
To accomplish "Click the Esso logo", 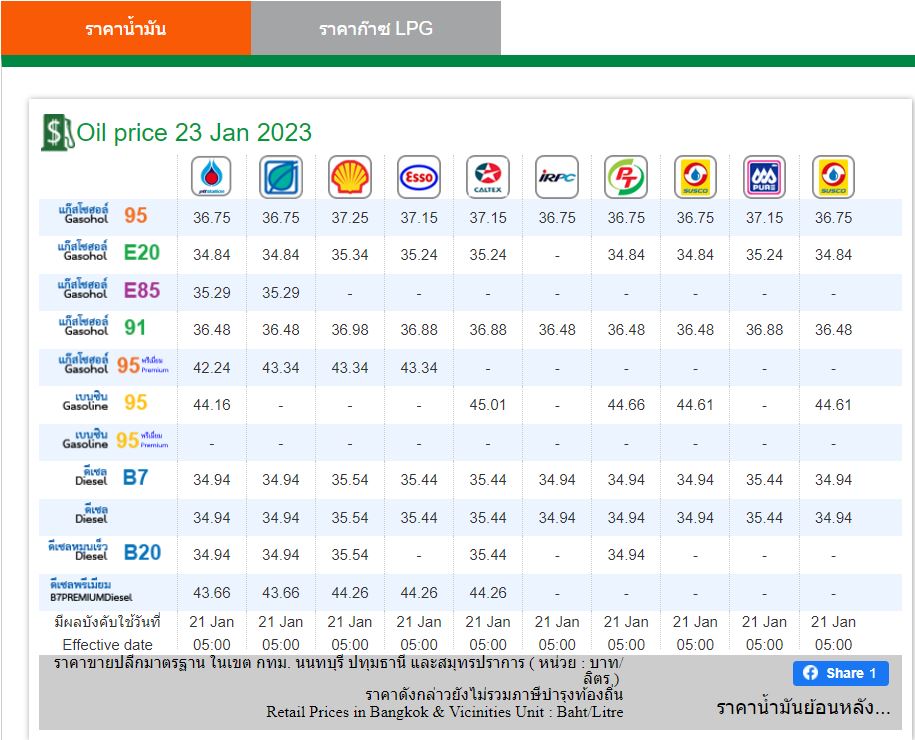I will (x=419, y=177).
